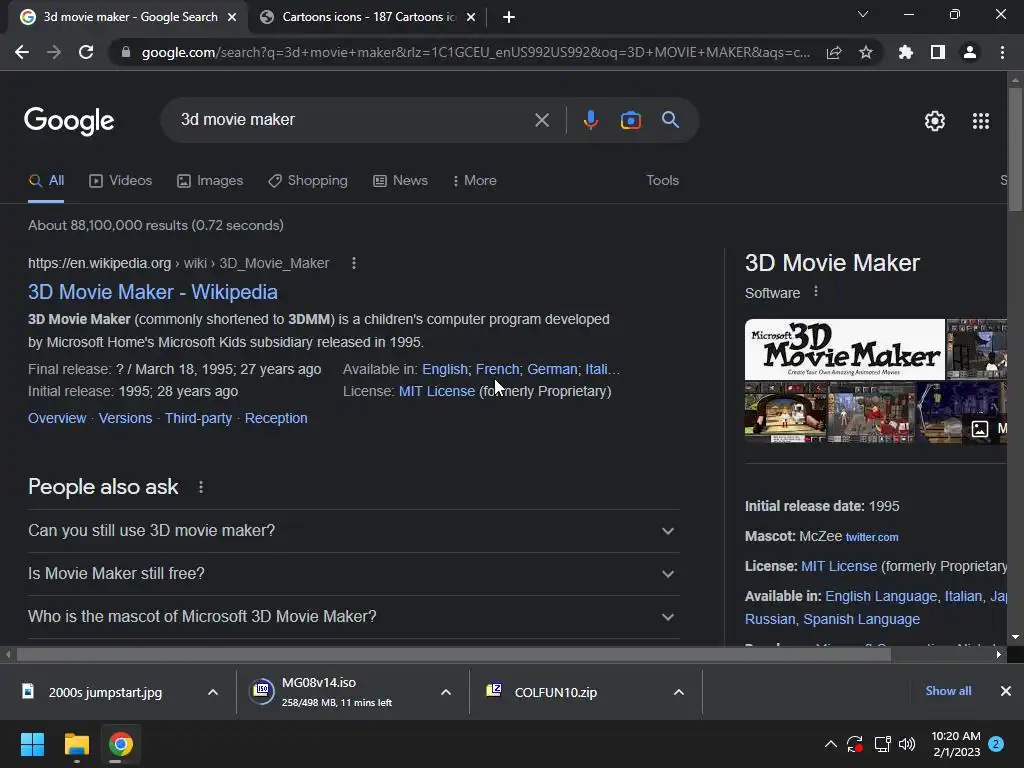Switch to Videos results
The image size is (1024, 768).
(x=121, y=181)
